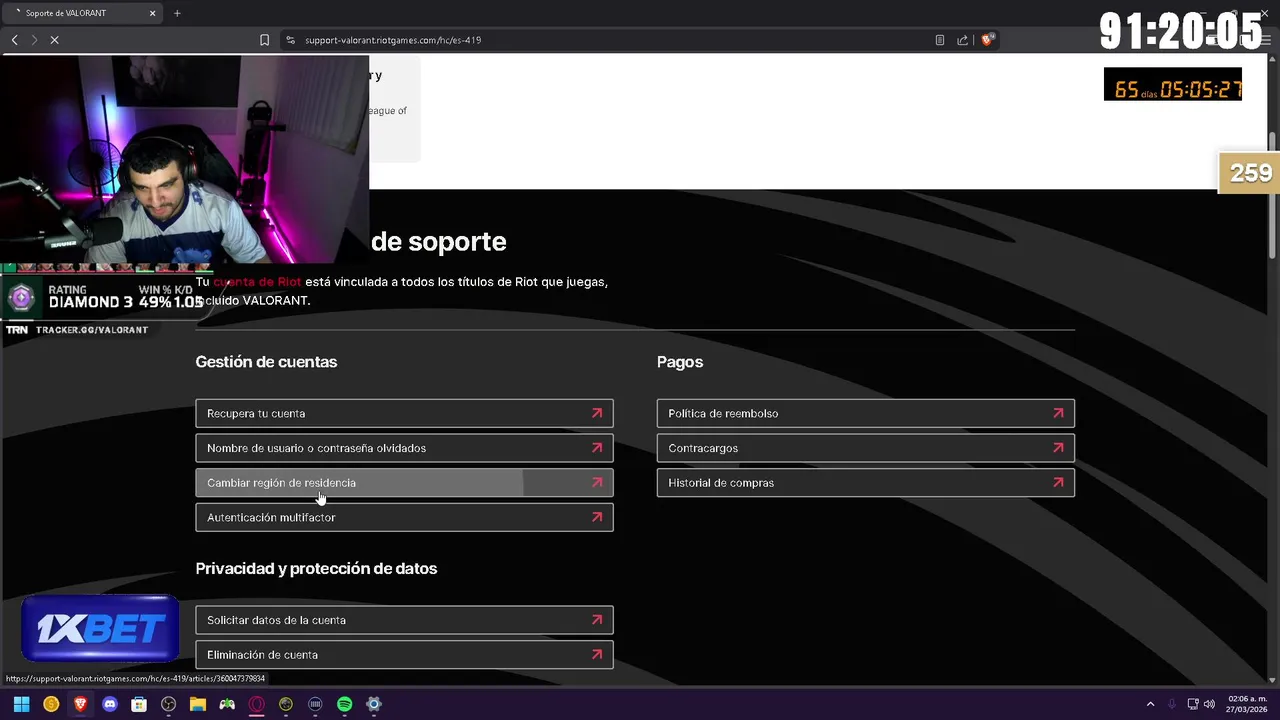Open the clock showing 02:06 a. m.

point(1247,704)
